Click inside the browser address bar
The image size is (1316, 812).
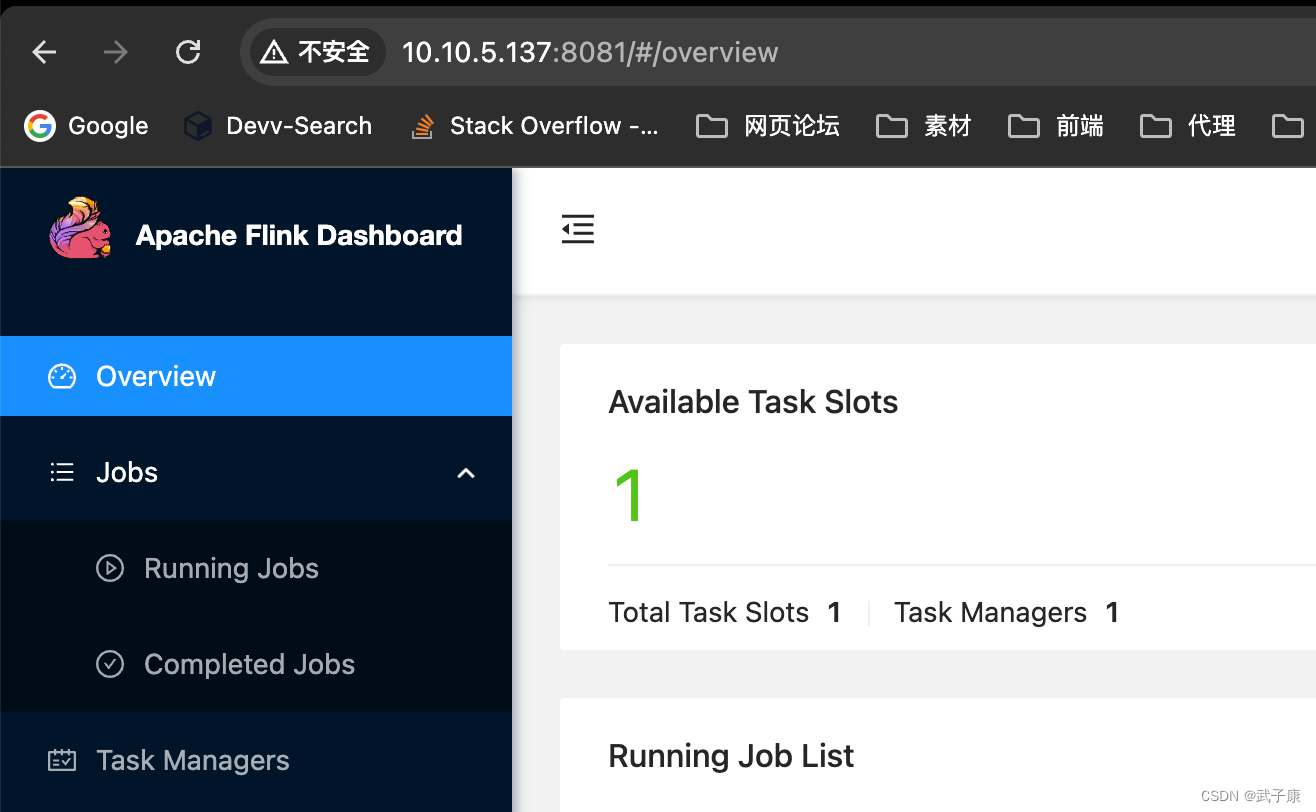(x=590, y=52)
